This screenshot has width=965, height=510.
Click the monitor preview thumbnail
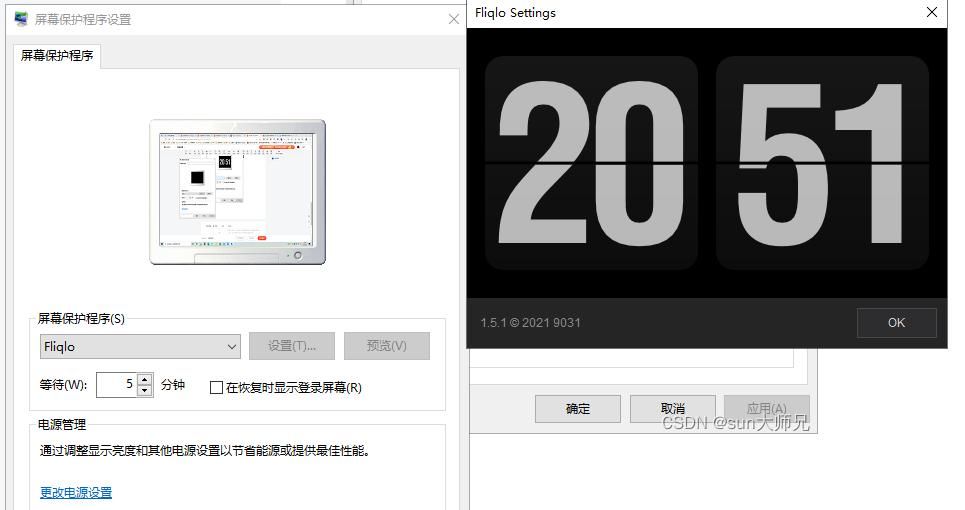(x=238, y=192)
